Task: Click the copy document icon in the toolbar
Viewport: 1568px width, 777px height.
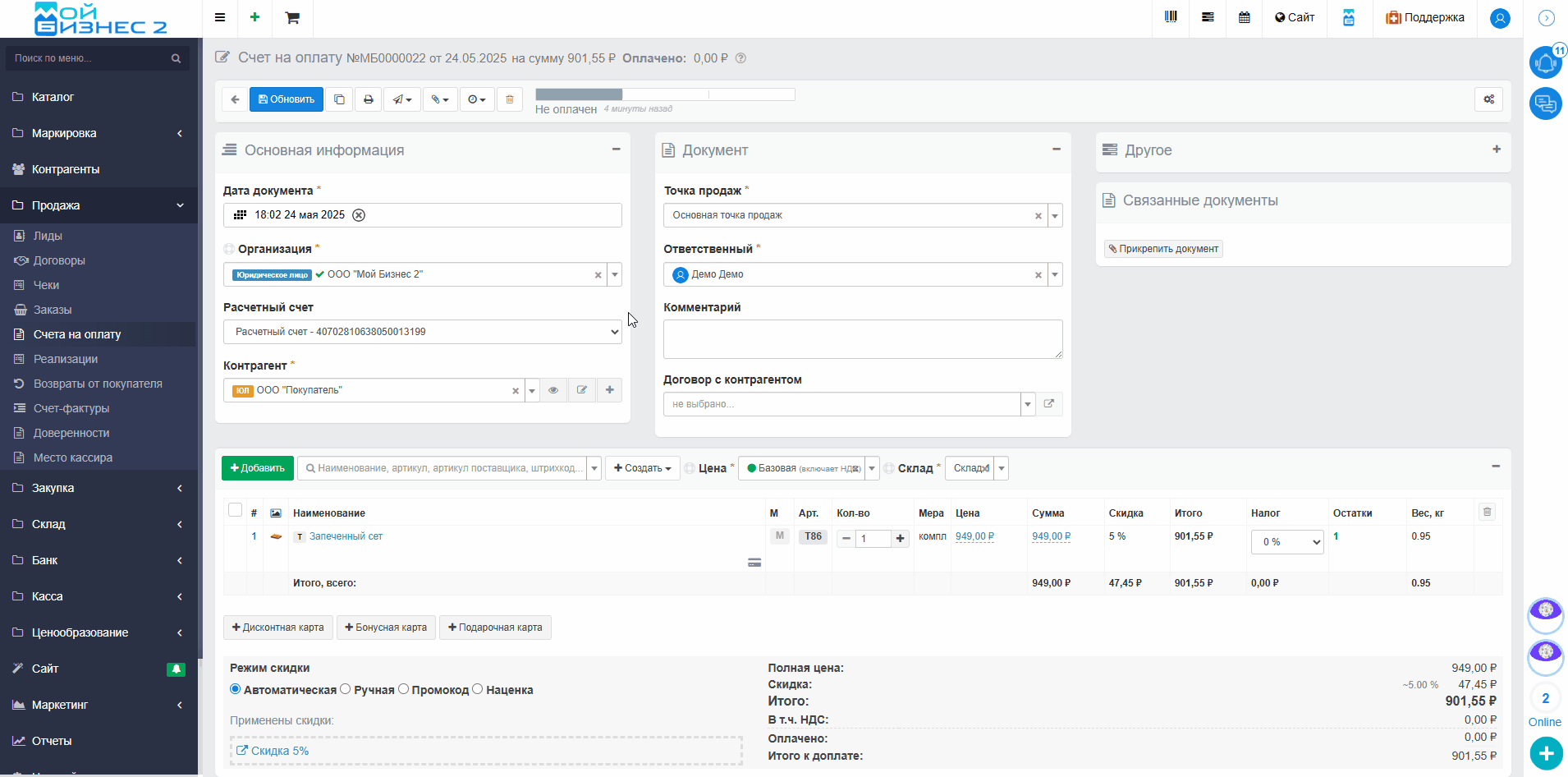Action: [x=339, y=99]
